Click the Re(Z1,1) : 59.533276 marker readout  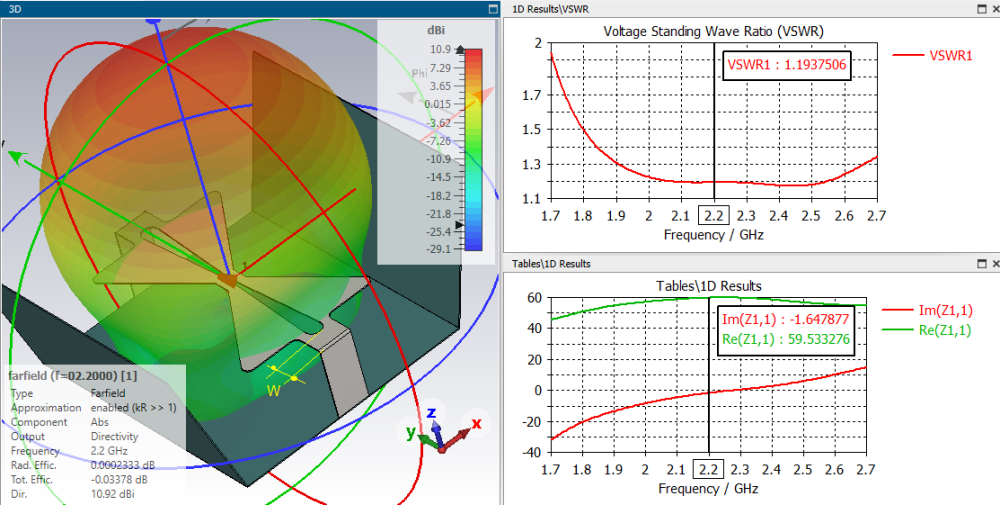(786, 339)
